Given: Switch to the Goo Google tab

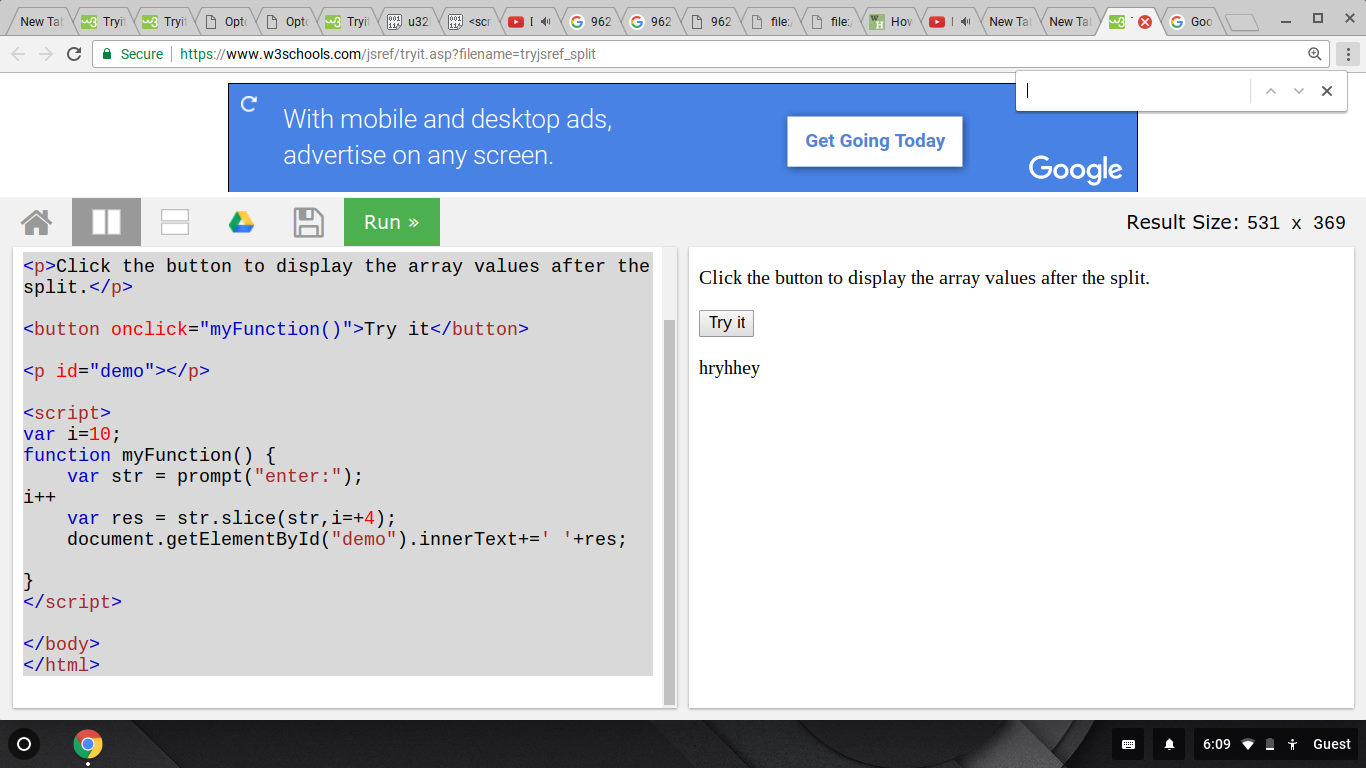Looking at the screenshot, I should click(1192, 21).
